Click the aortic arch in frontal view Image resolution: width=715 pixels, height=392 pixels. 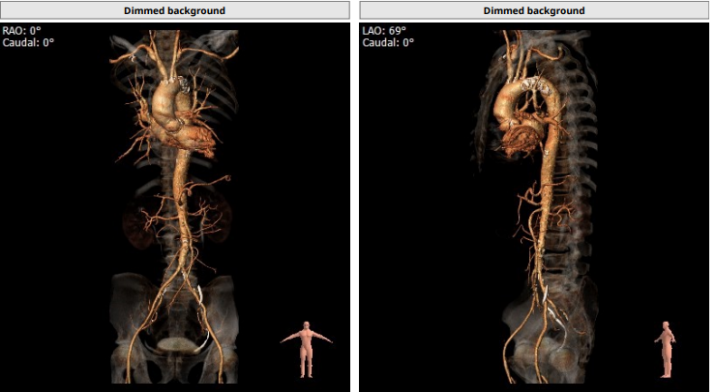pyautogui.click(x=168, y=98)
